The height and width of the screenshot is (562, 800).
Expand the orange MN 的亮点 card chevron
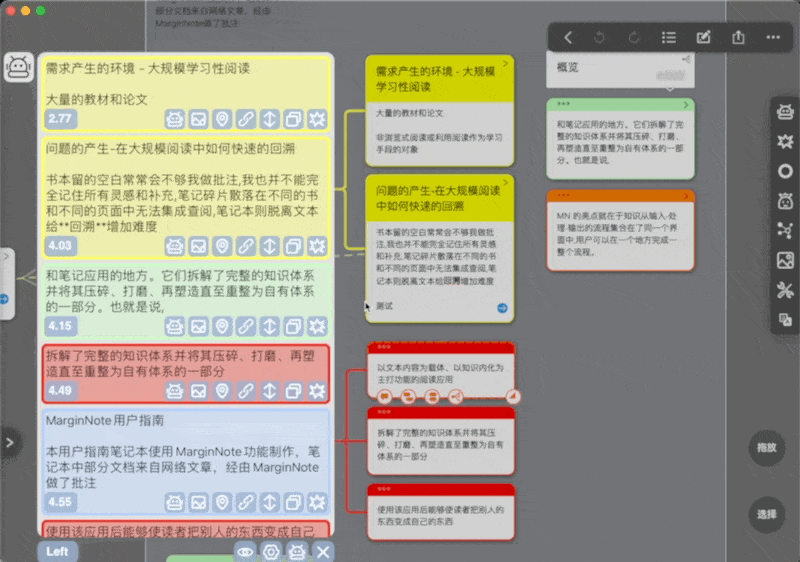(x=686, y=196)
